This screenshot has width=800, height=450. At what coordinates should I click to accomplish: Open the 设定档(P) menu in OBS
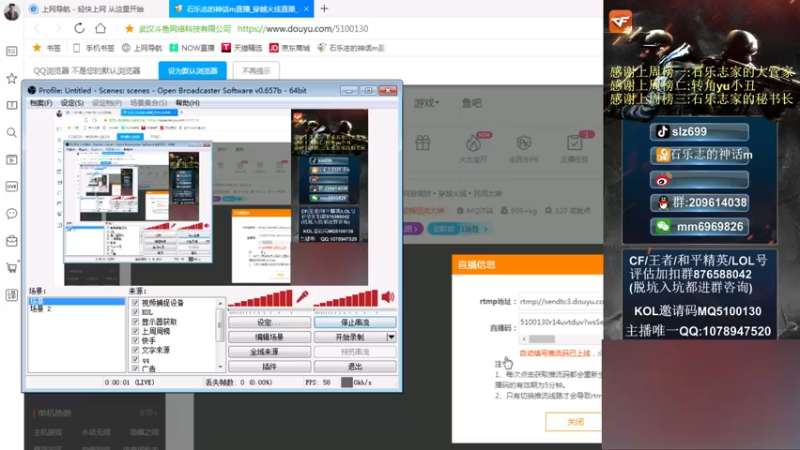(107, 103)
